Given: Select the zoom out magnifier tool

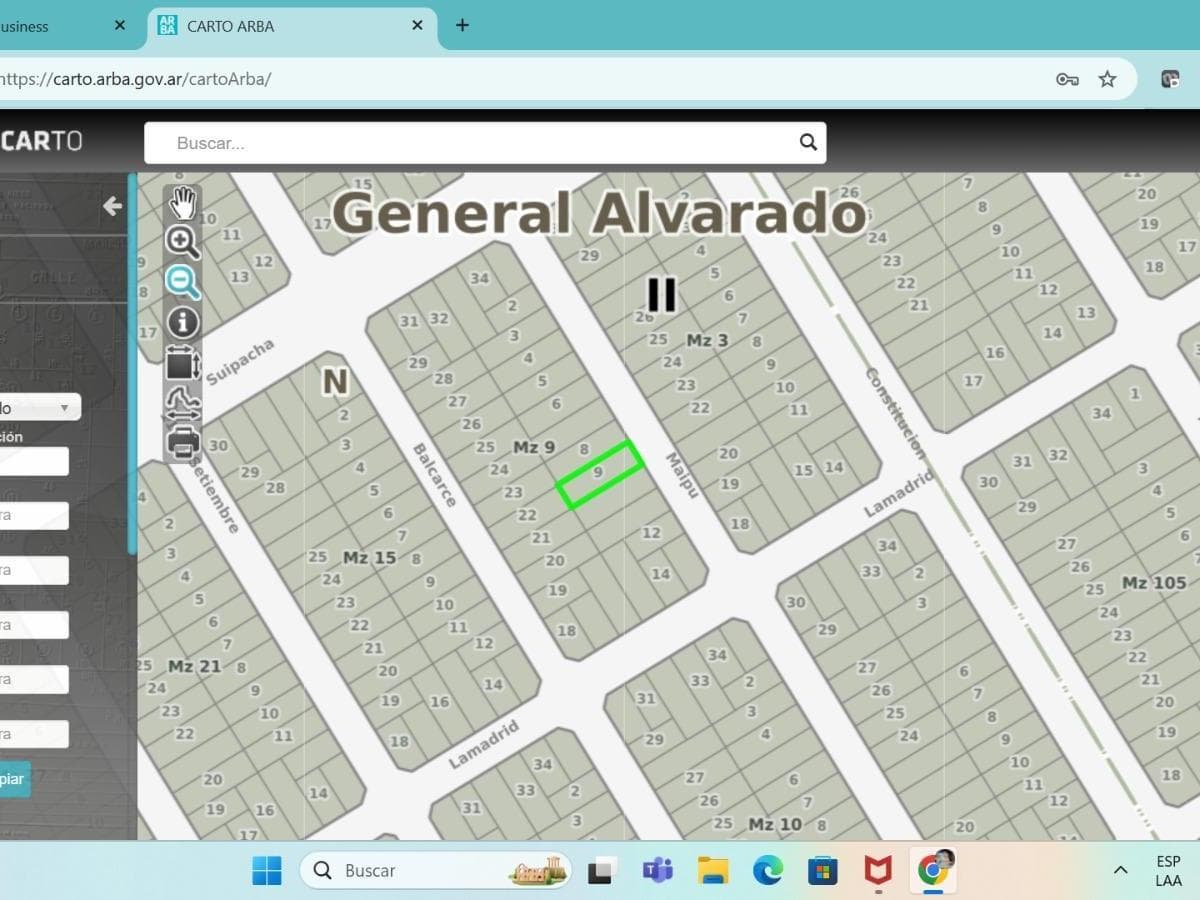Looking at the screenshot, I should [183, 283].
